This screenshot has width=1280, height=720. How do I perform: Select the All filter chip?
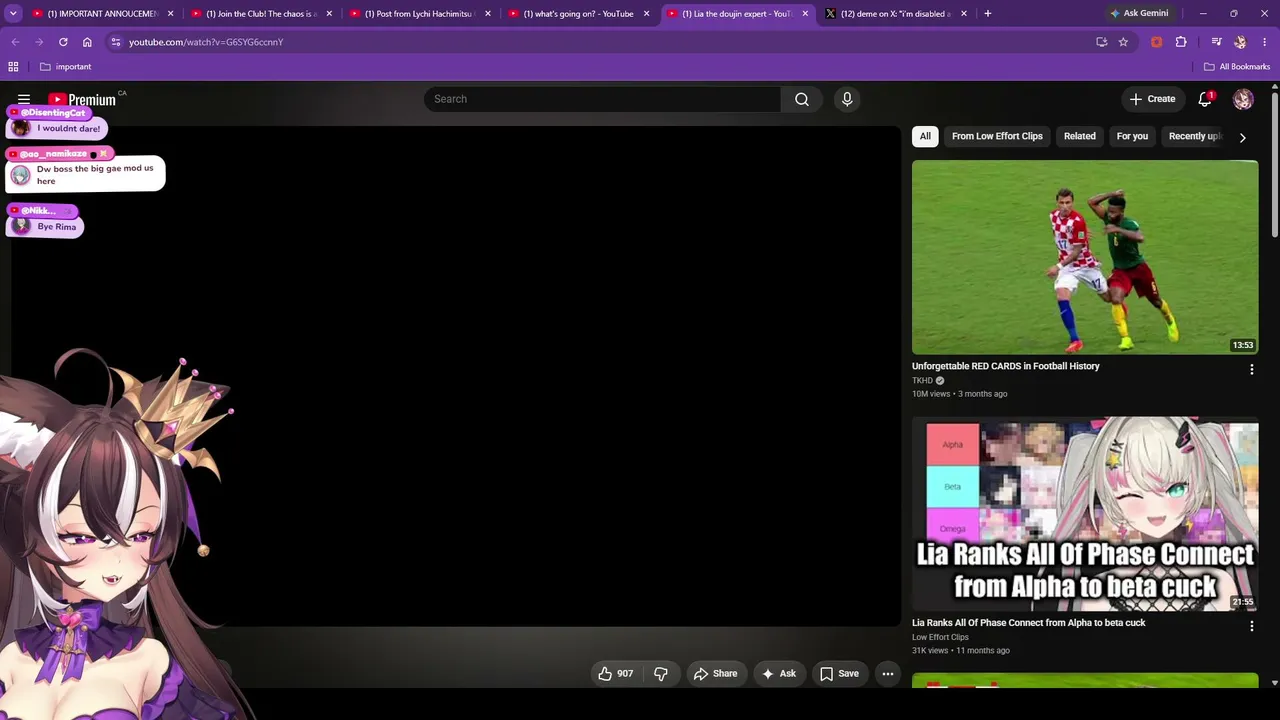click(x=925, y=136)
